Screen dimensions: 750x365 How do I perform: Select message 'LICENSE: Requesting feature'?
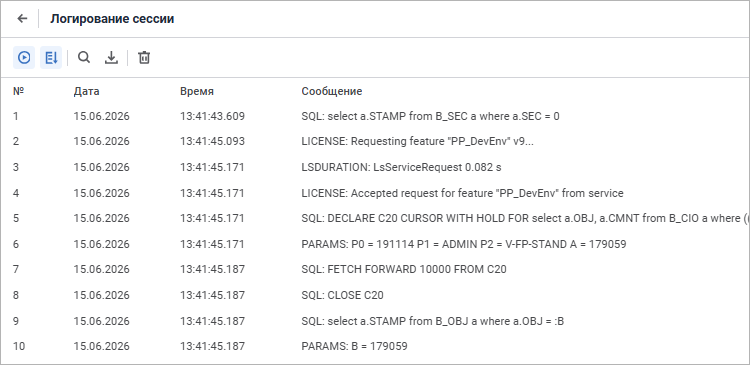[x=417, y=142]
